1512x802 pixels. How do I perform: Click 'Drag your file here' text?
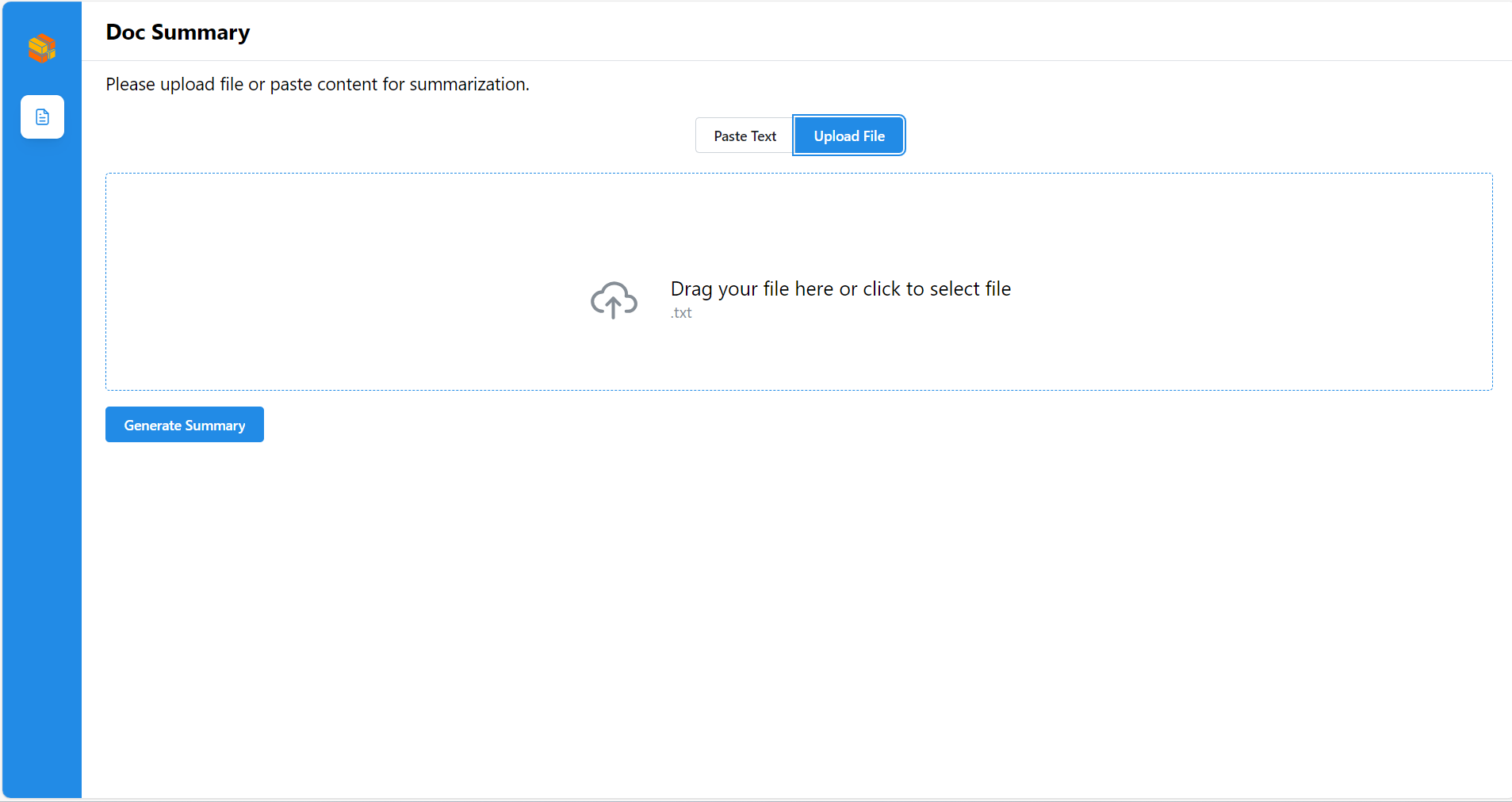pyautogui.click(x=841, y=288)
